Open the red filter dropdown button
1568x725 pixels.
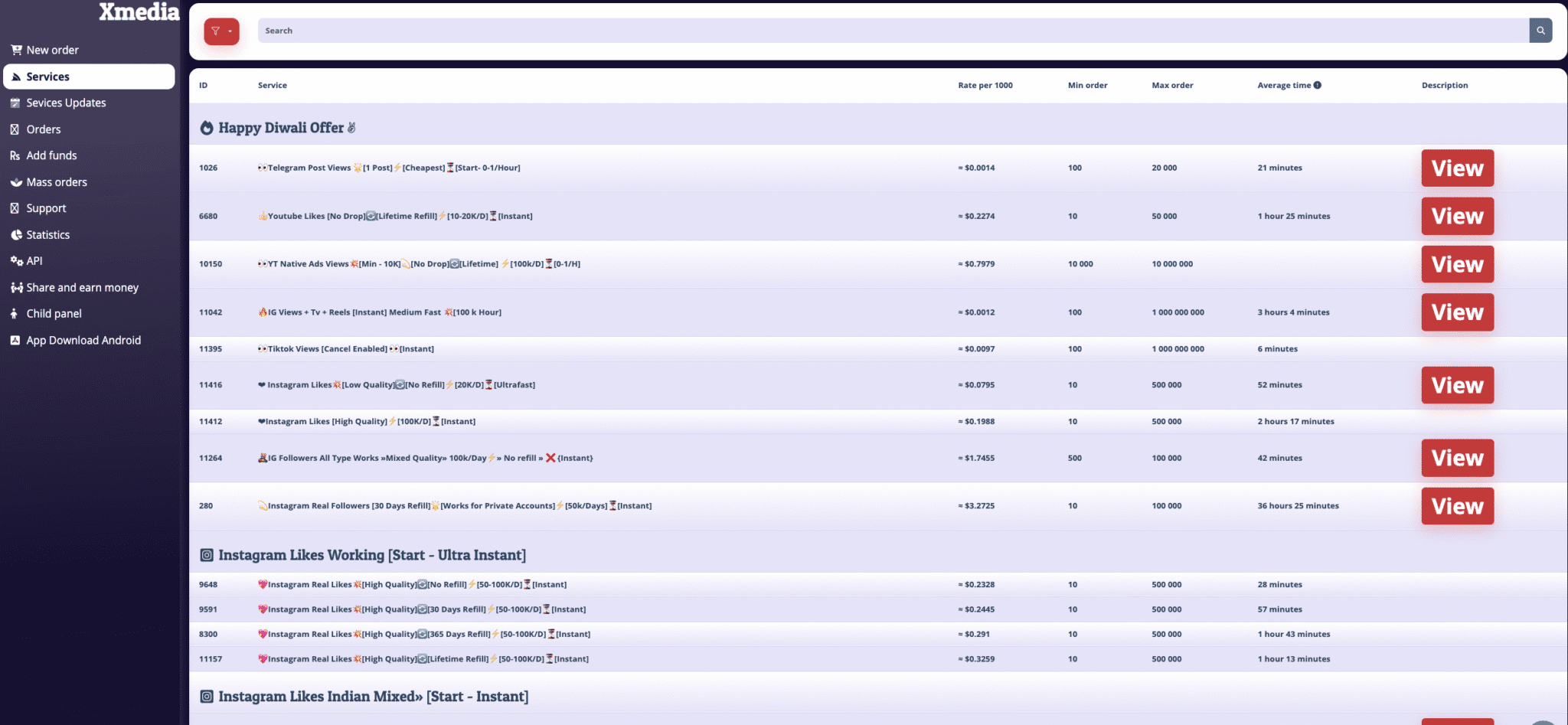(221, 31)
